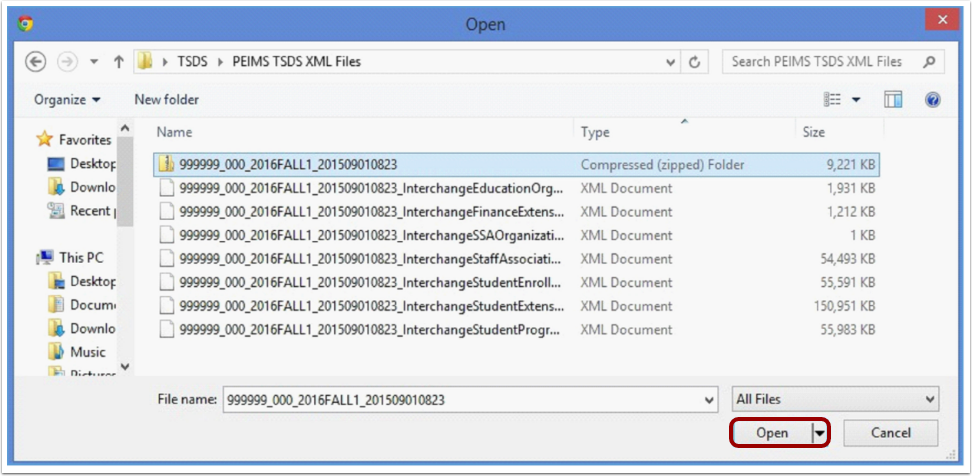Change the view with the view icon
972x476 pixels.
pos(831,99)
